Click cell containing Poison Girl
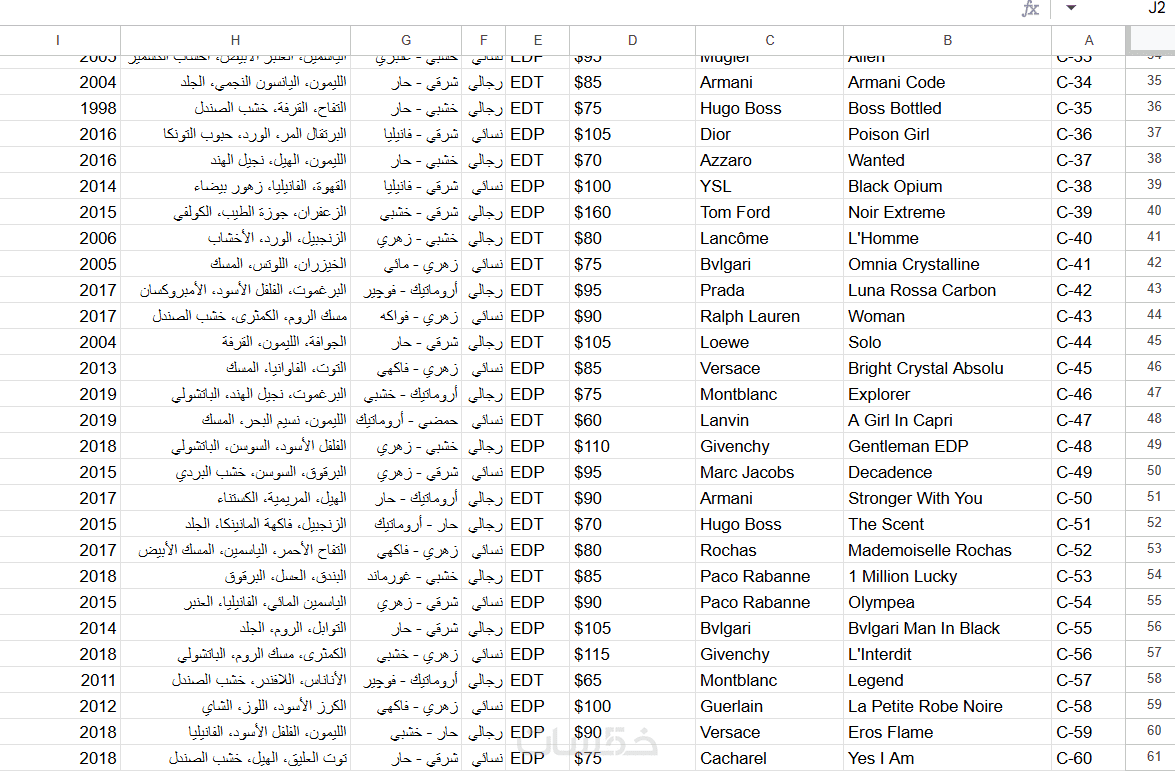The width and height of the screenshot is (1175, 771). tap(947, 134)
